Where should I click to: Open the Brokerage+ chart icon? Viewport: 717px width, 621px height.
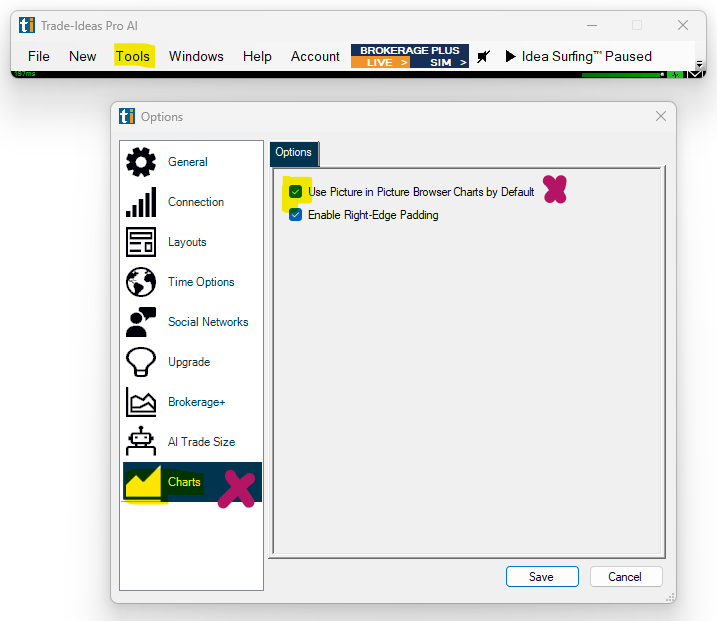point(141,402)
